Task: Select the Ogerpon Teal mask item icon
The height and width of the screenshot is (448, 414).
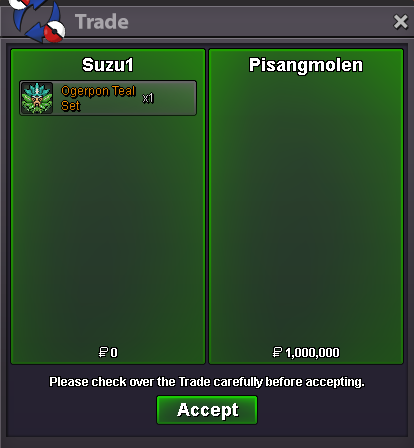Action: pyautogui.click(x=37, y=98)
